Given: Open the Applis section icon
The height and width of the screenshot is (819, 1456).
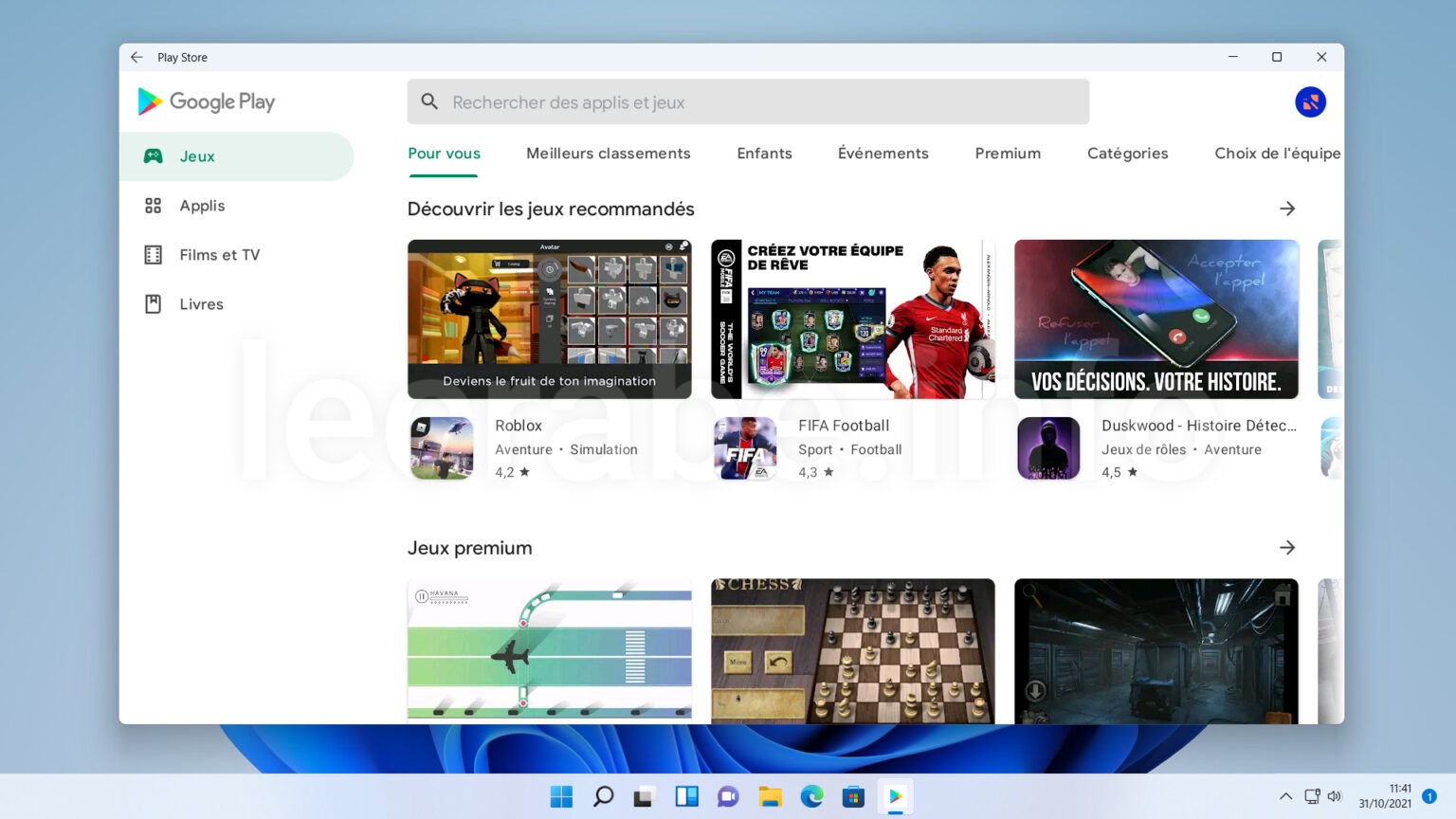Looking at the screenshot, I should (x=153, y=205).
